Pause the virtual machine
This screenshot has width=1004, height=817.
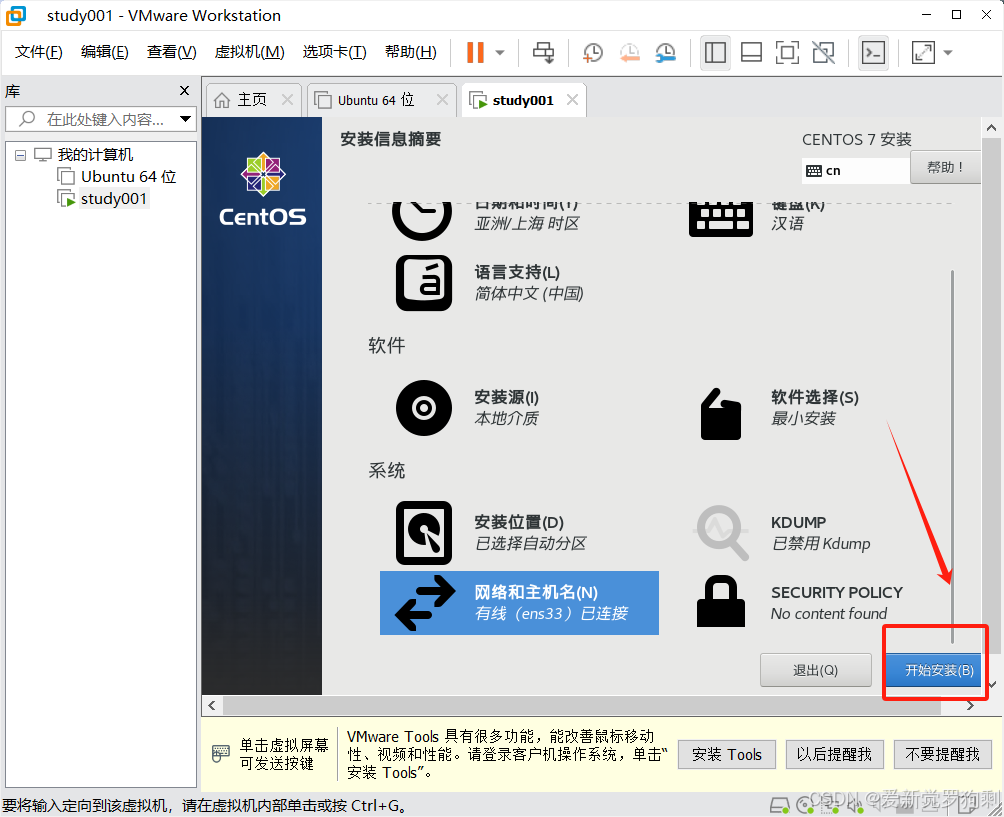coord(475,53)
